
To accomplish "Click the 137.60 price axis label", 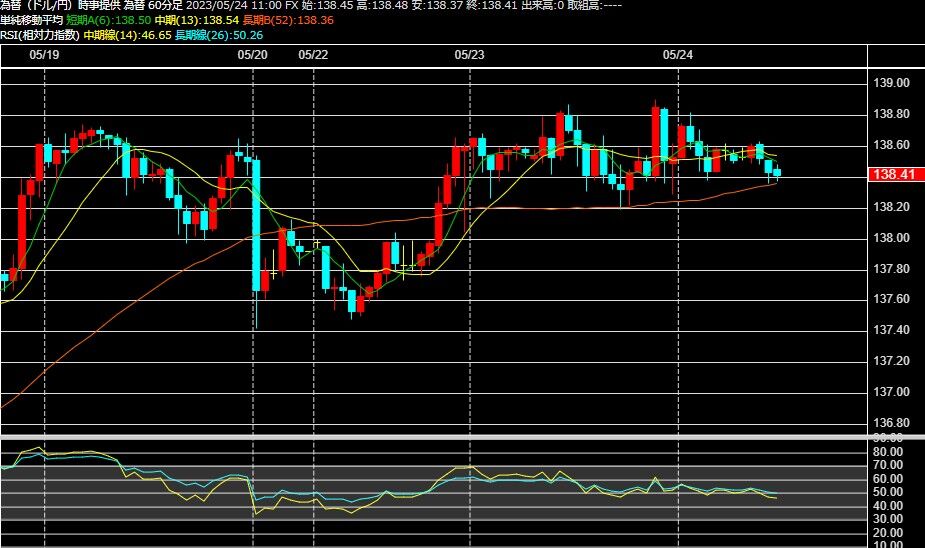I will 891,298.
